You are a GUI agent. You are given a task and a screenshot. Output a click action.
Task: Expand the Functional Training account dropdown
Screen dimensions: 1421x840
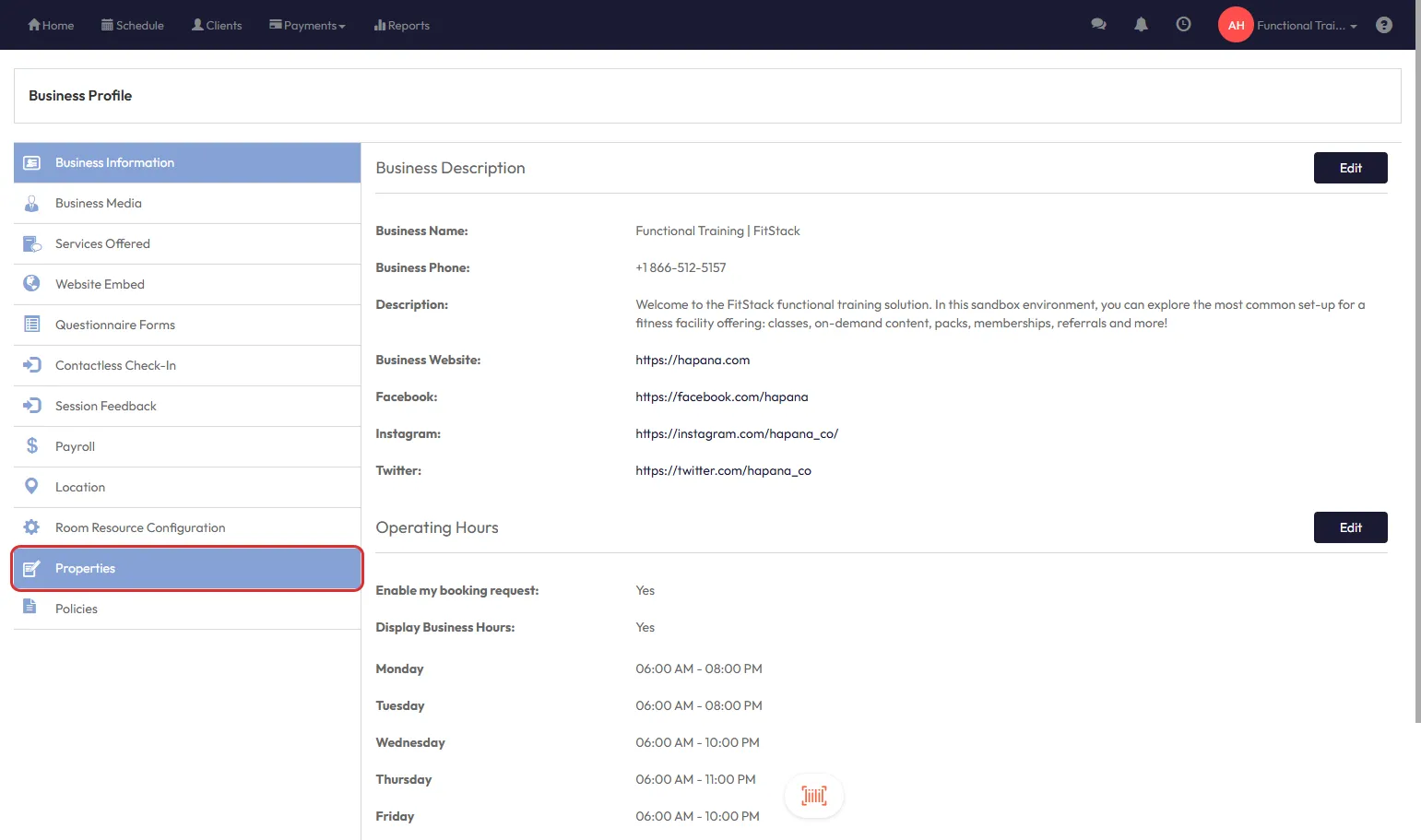(x=1307, y=26)
